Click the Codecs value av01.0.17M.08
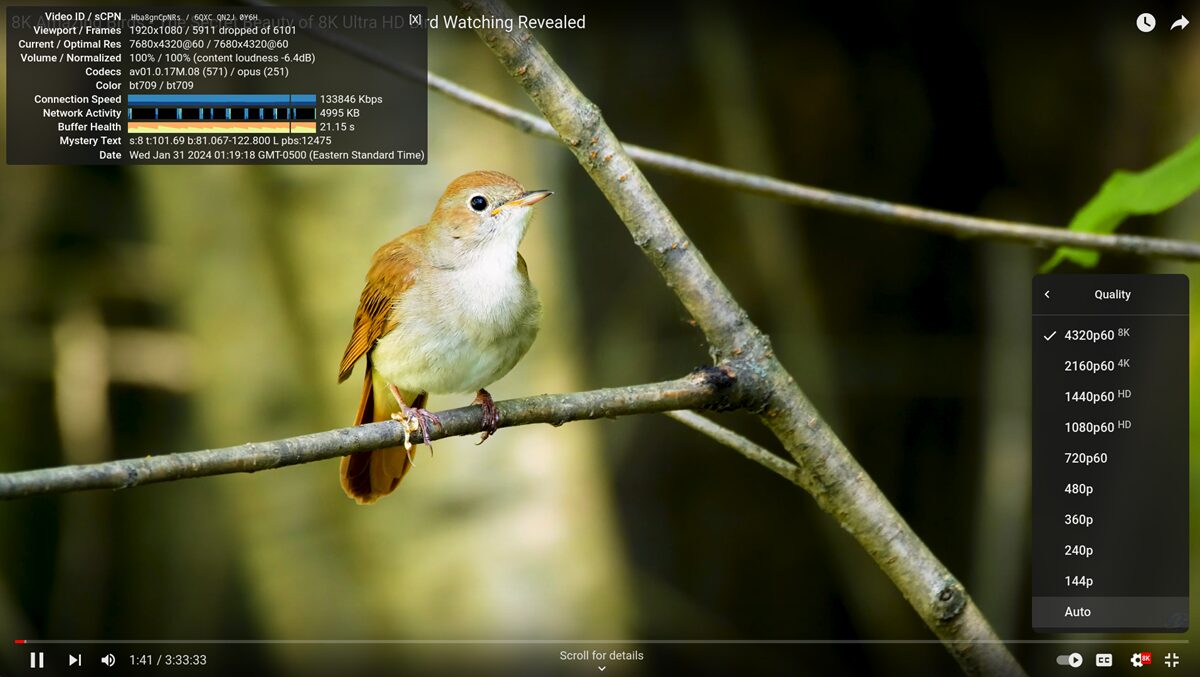 click(209, 72)
